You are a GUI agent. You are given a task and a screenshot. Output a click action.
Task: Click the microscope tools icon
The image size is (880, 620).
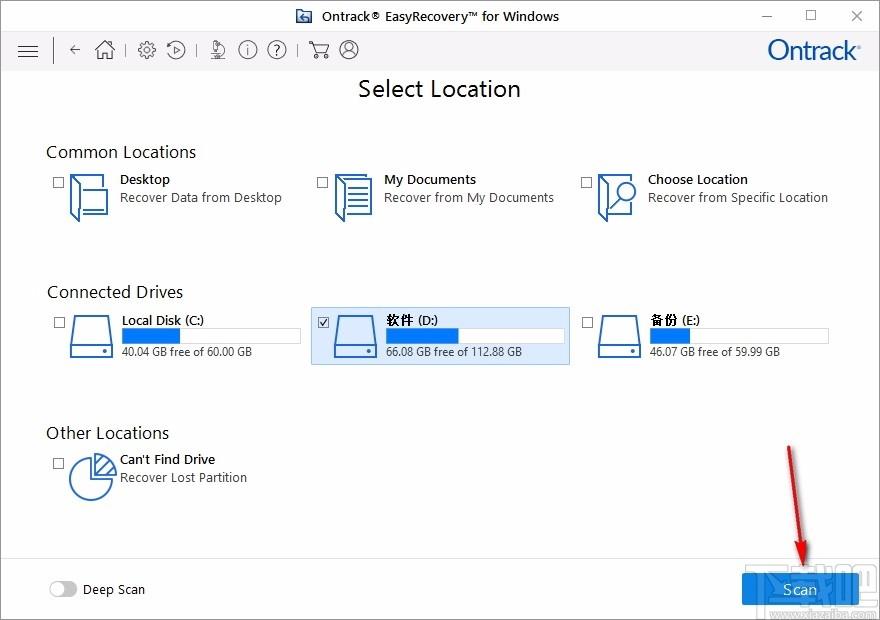218,50
